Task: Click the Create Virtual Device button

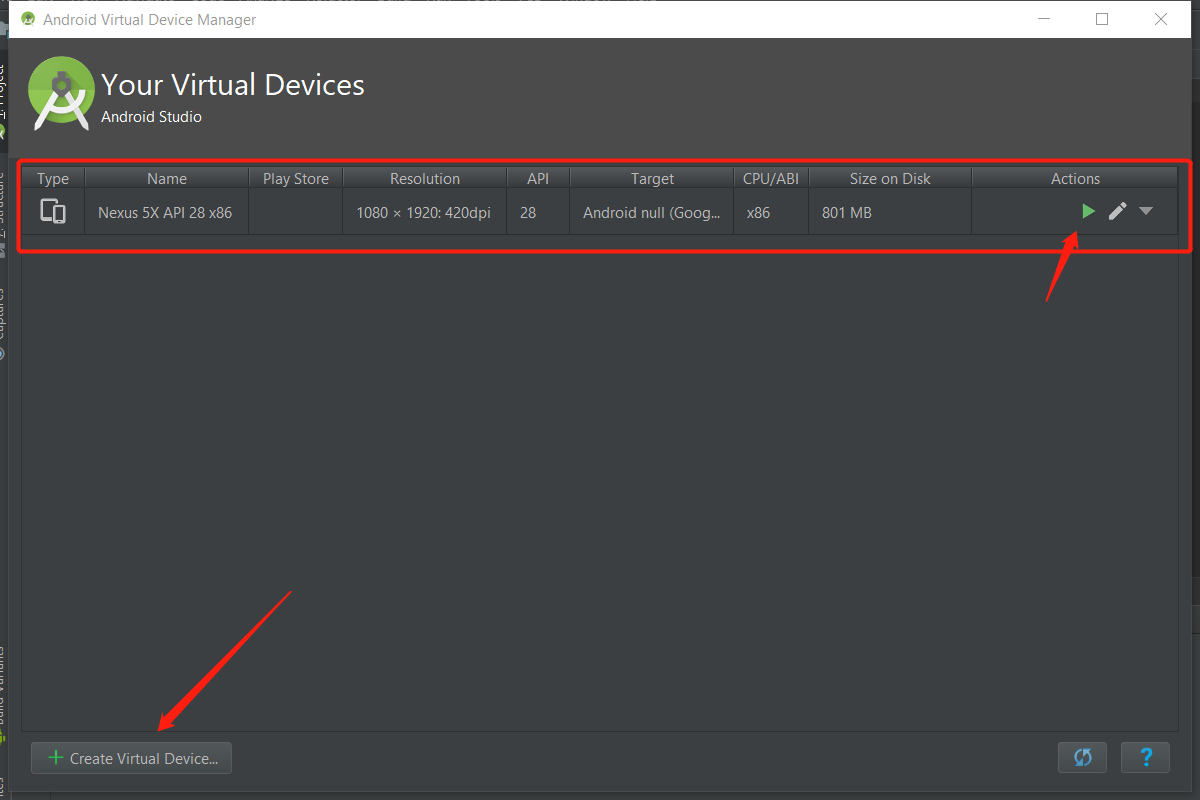Action: click(x=131, y=758)
